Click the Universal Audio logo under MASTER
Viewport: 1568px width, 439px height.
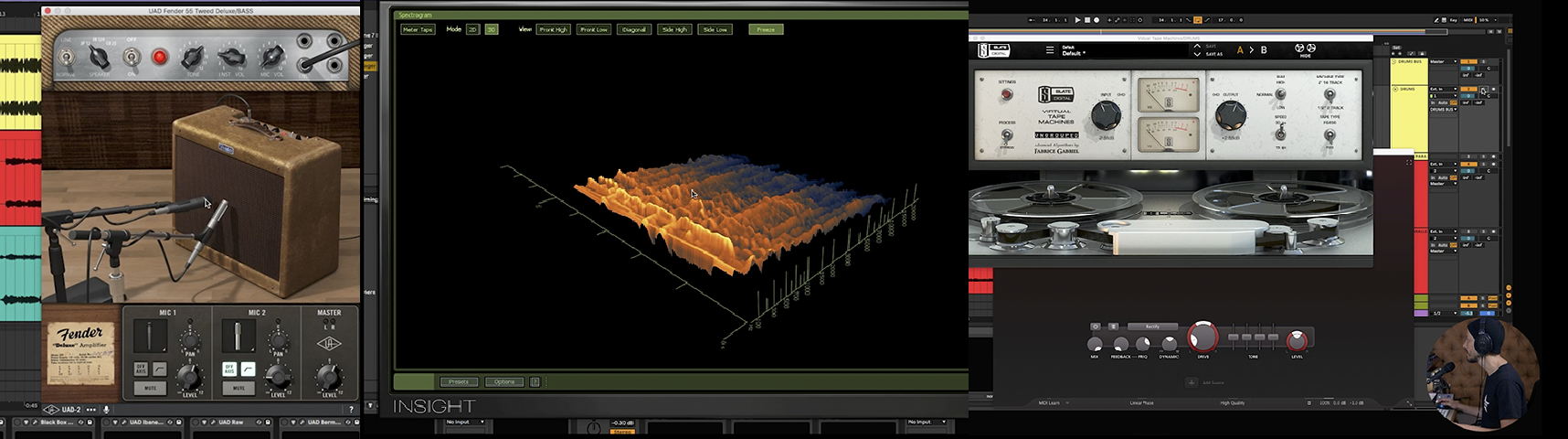point(329,344)
